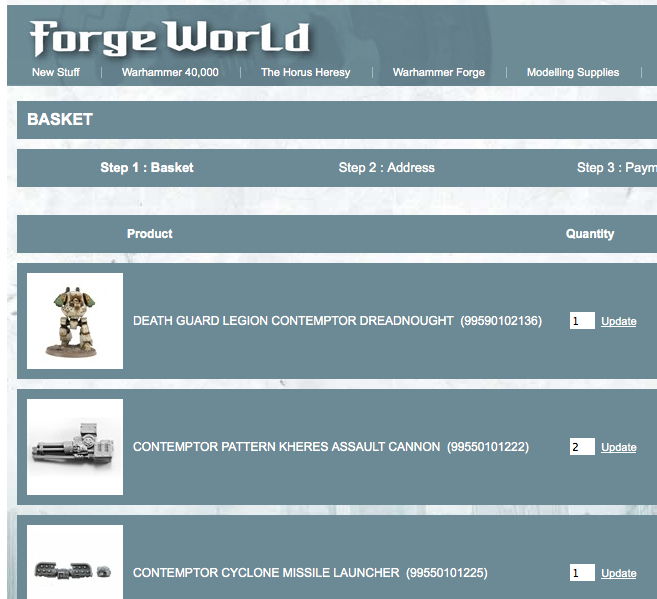This screenshot has height=599, width=657.
Task: Click the Contemptor Pattern Kheres Assault Cannon name
Action: (x=286, y=447)
